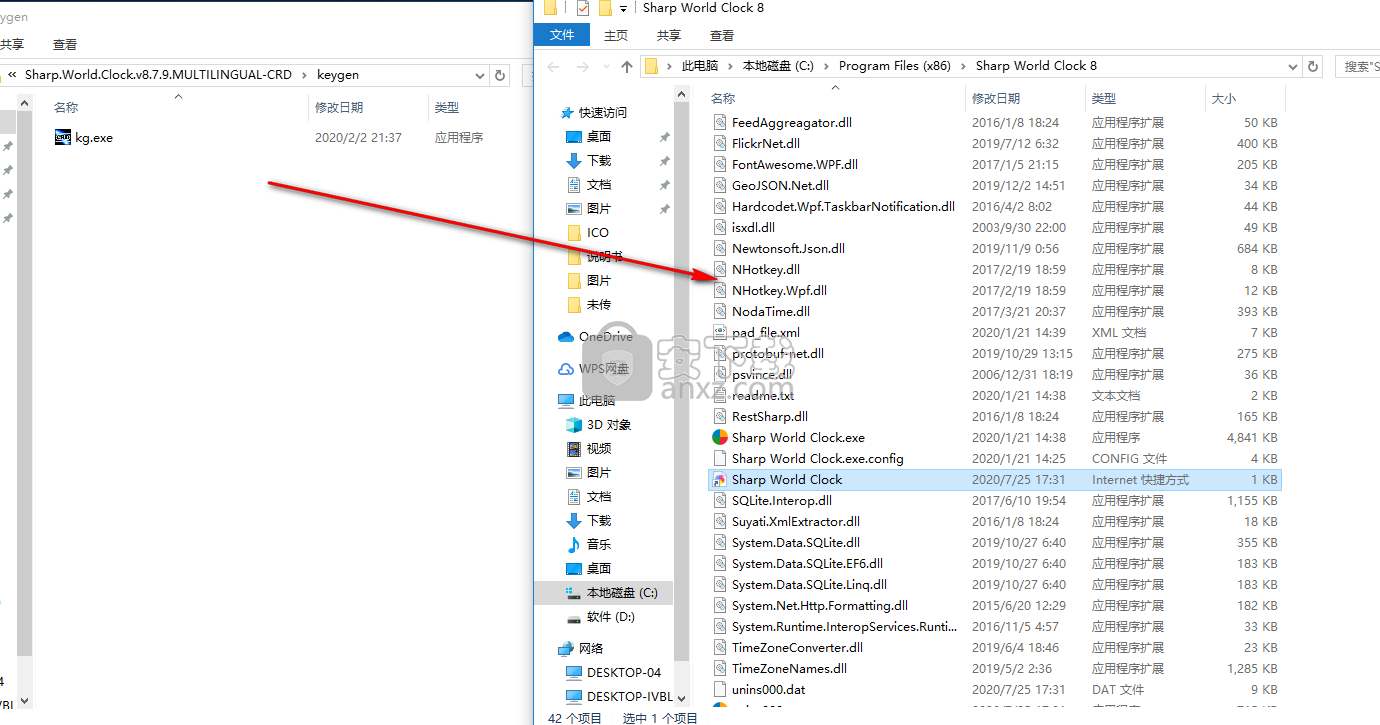This screenshot has width=1380, height=725.
Task: Select Newtonsoft.Json.dll file name
Action: (x=788, y=249)
